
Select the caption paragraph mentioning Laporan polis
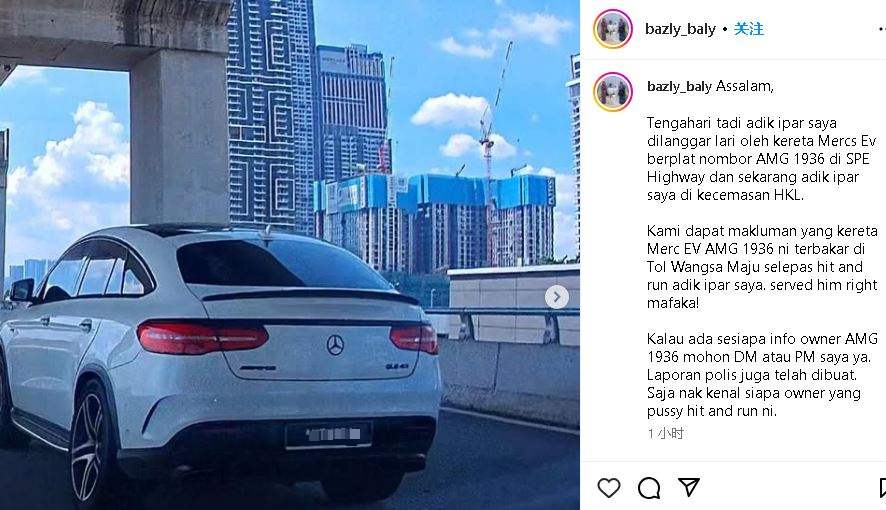(762, 374)
